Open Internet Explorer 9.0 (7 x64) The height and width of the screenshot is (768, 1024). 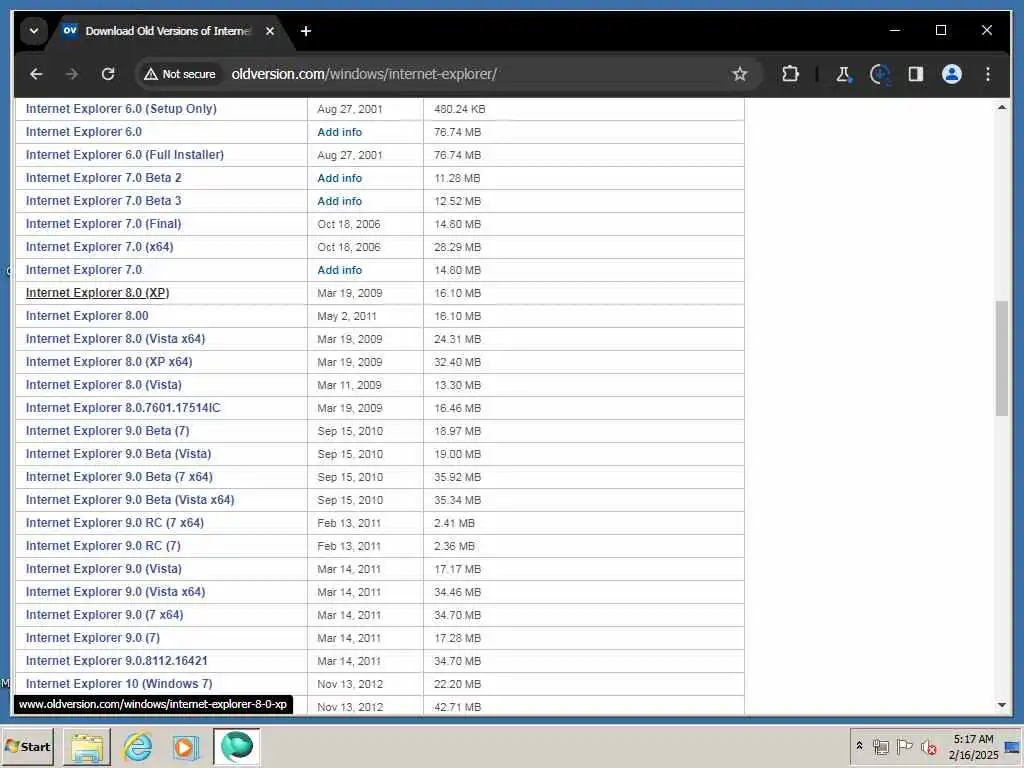click(x=104, y=615)
